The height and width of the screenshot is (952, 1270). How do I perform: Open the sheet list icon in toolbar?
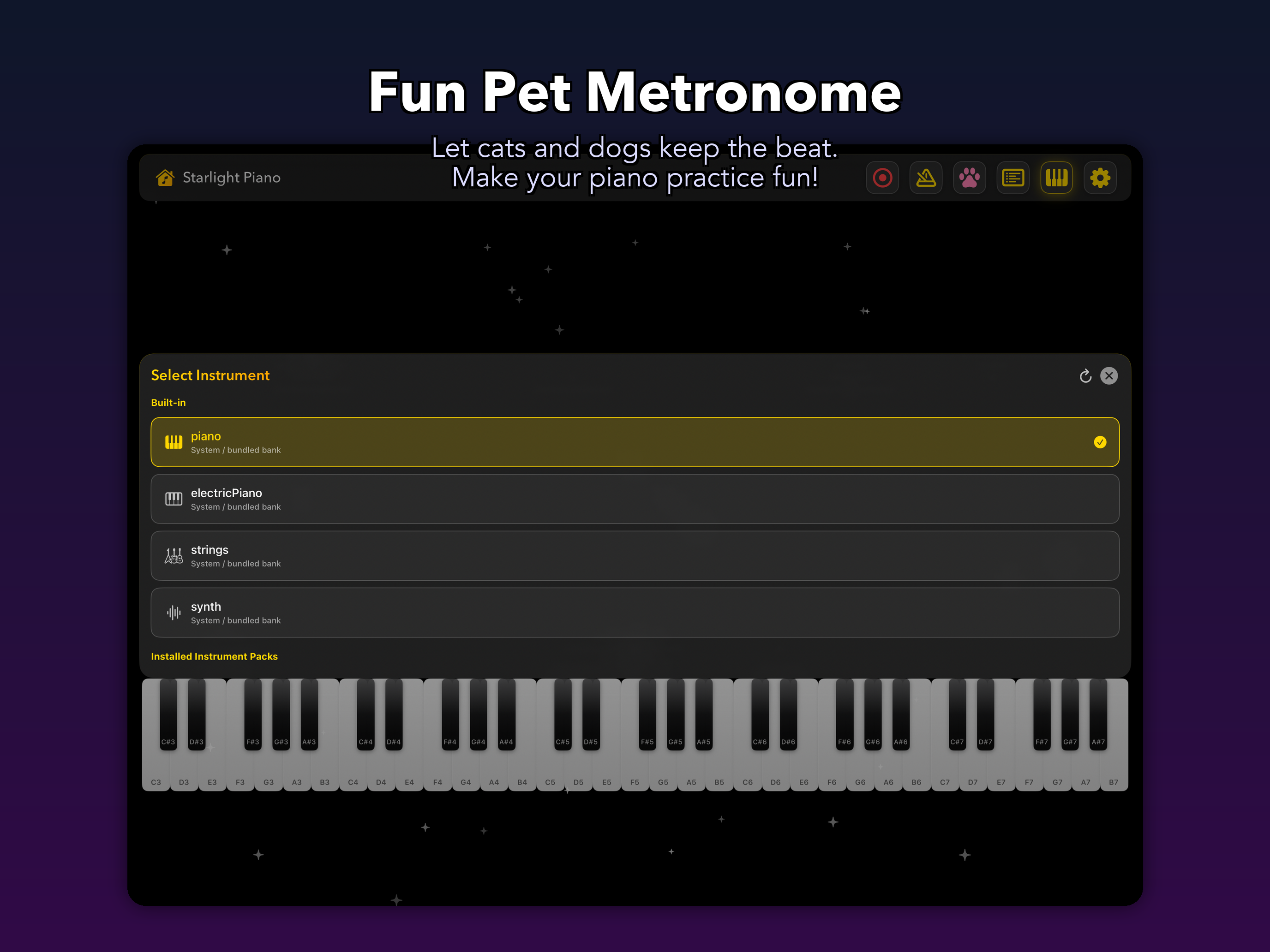click(x=1013, y=178)
